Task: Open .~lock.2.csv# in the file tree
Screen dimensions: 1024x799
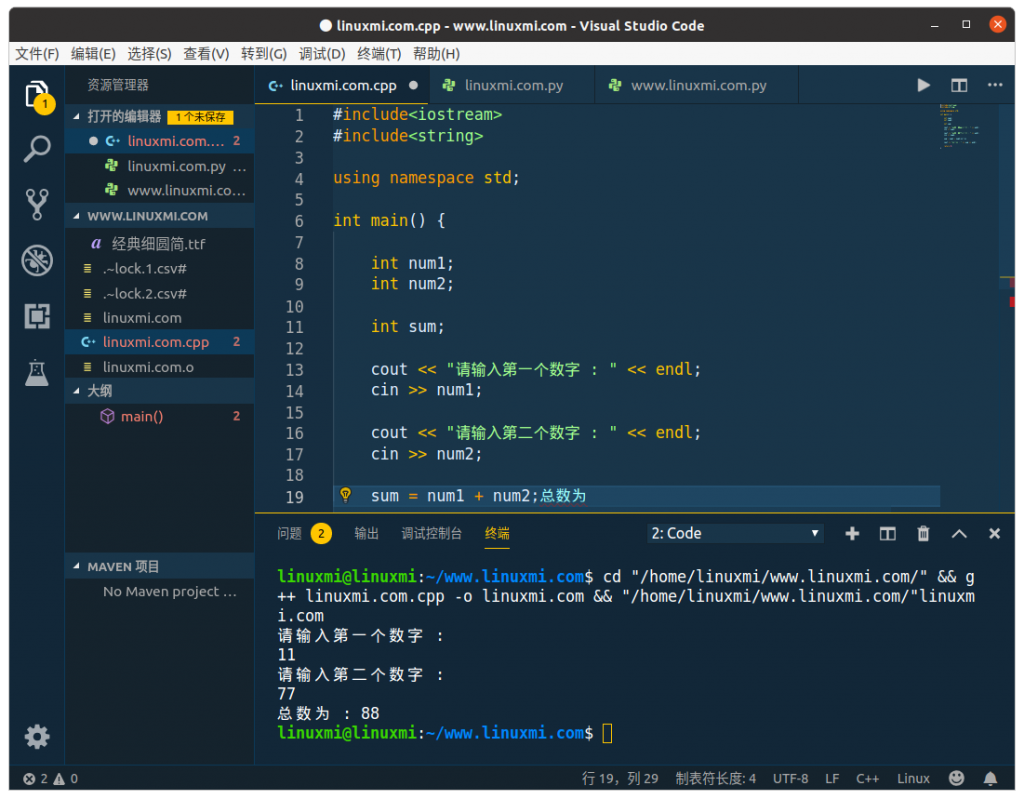Action: coord(159,293)
